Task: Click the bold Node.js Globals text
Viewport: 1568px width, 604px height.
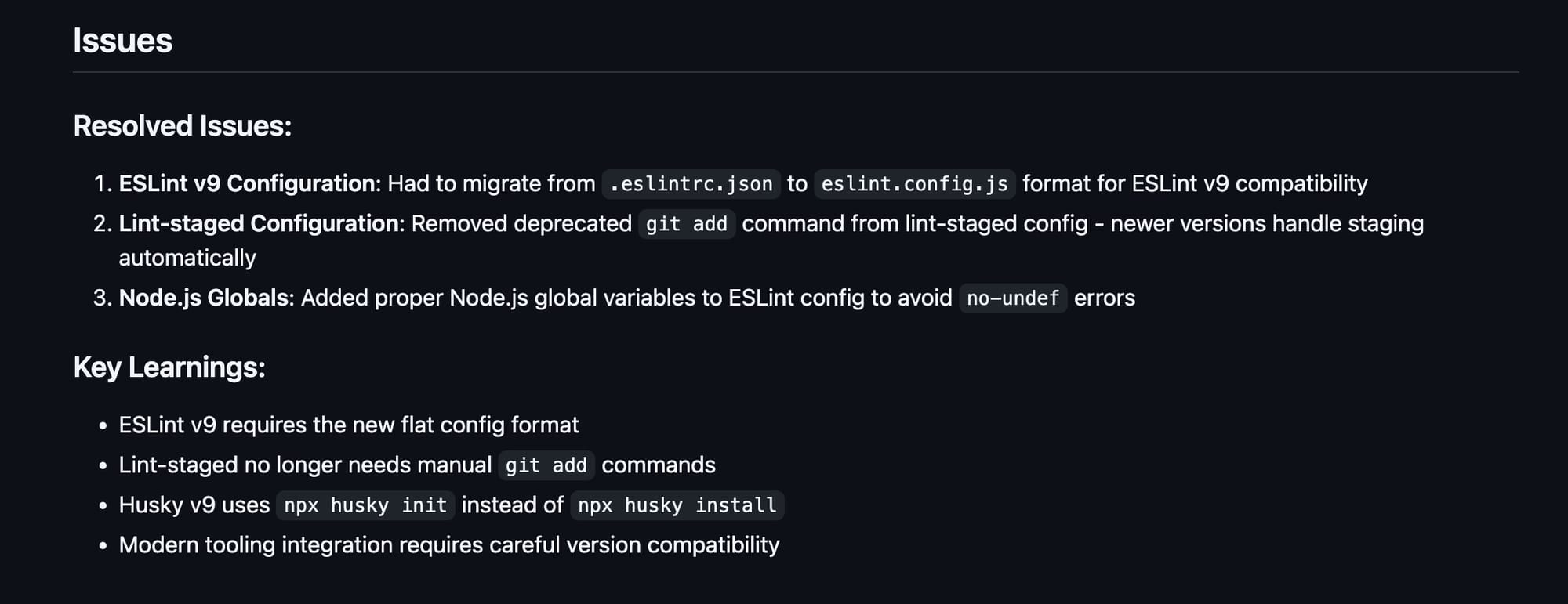Action: pyautogui.click(x=204, y=298)
